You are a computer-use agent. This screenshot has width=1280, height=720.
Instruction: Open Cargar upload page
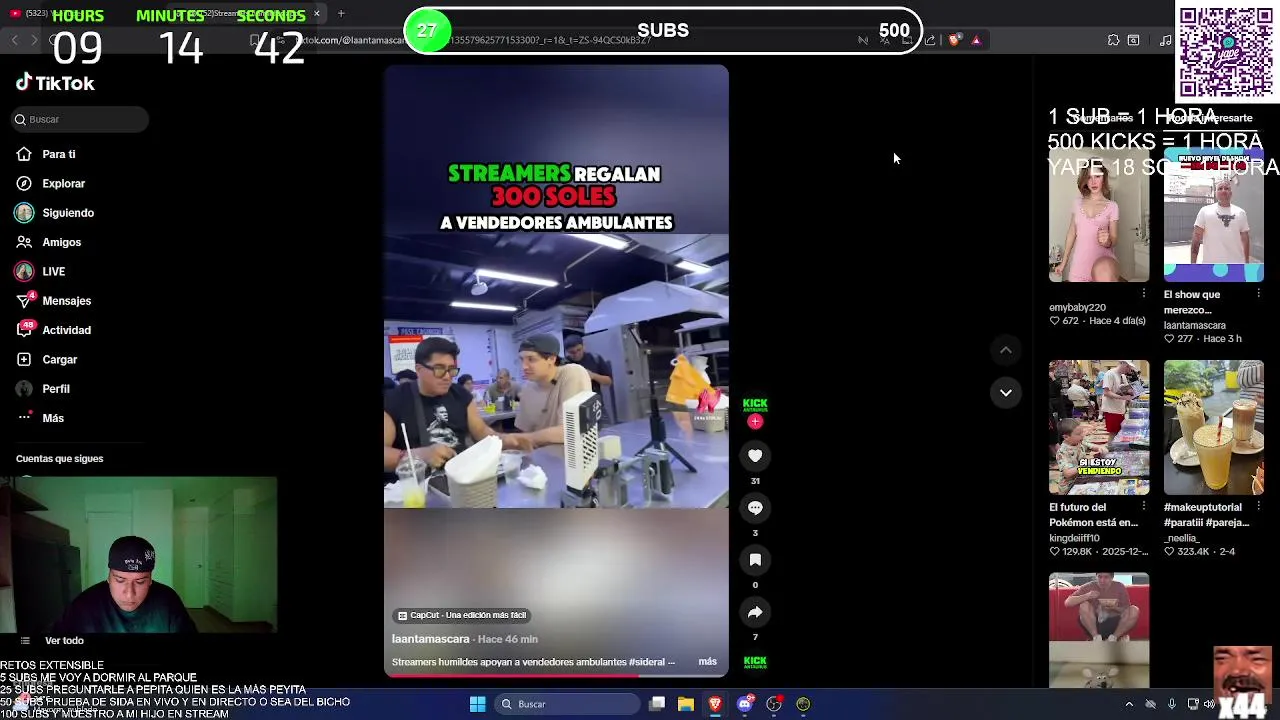(59, 359)
